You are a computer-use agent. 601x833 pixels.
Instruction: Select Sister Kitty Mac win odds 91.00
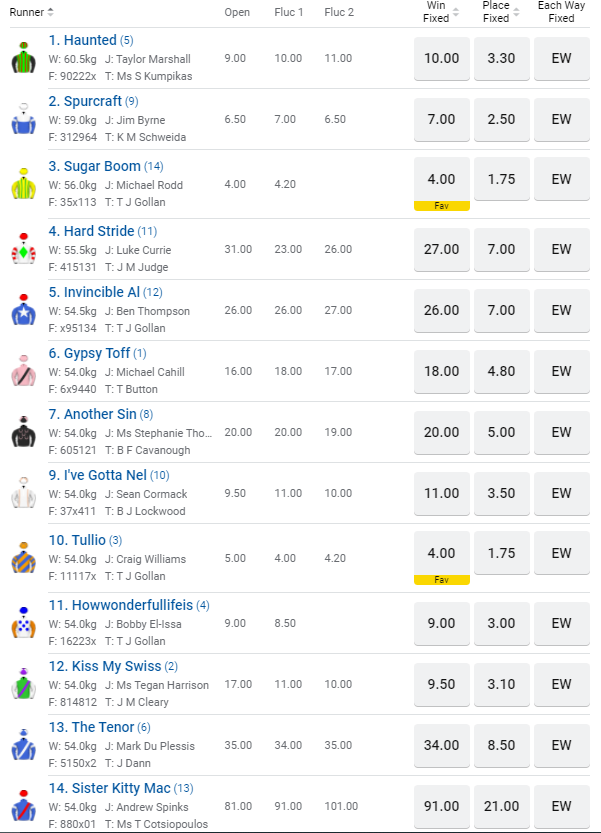(441, 806)
